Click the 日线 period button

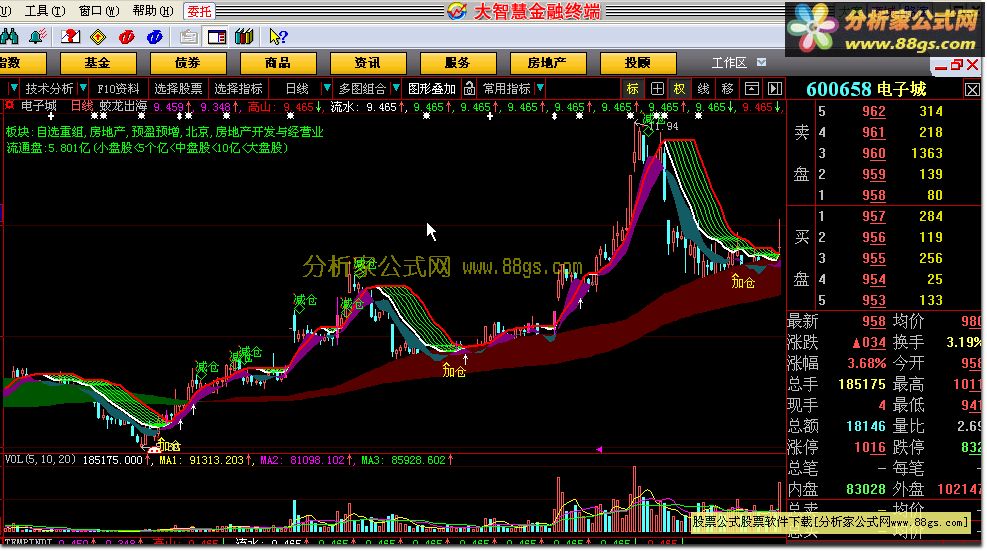[x=296, y=89]
